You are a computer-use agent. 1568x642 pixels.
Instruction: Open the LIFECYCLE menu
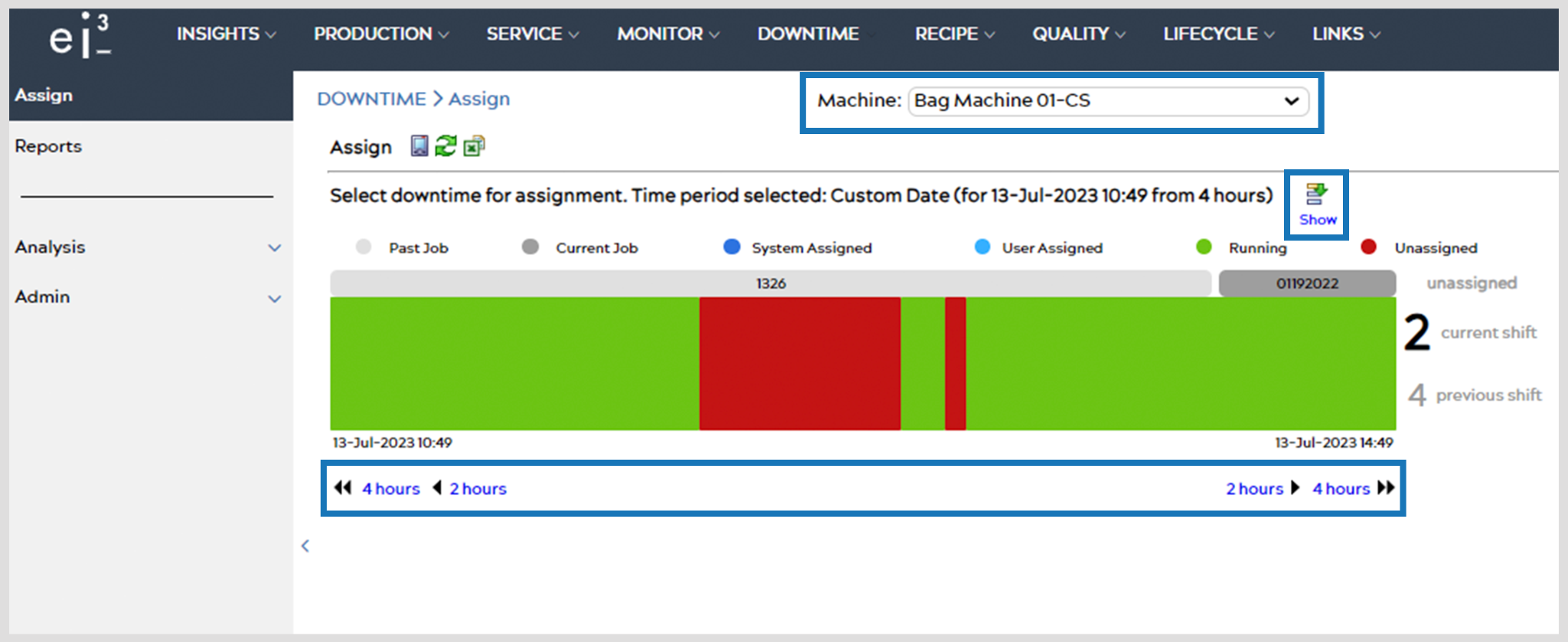[x=1219, y=34]
